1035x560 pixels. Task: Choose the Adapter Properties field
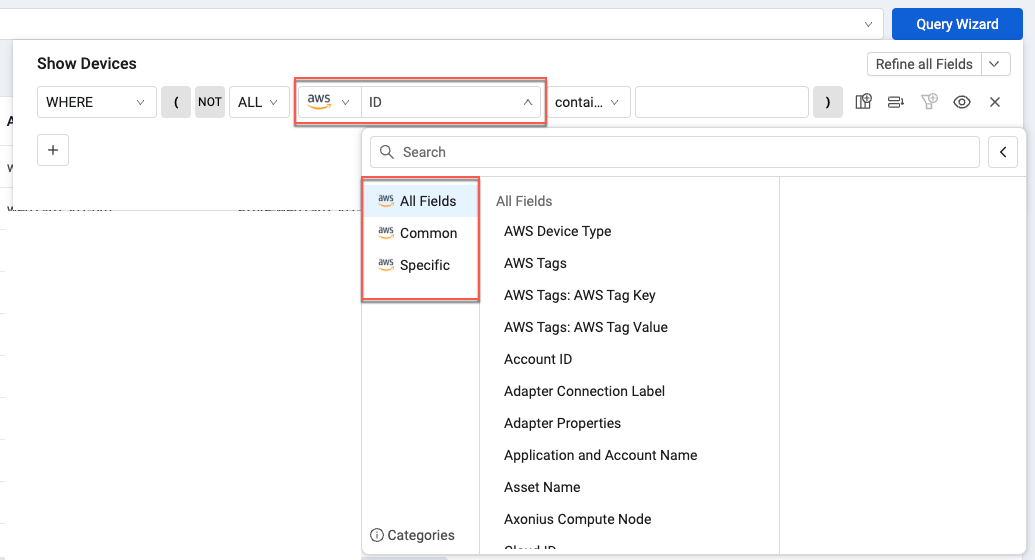[x=562, y=423]
